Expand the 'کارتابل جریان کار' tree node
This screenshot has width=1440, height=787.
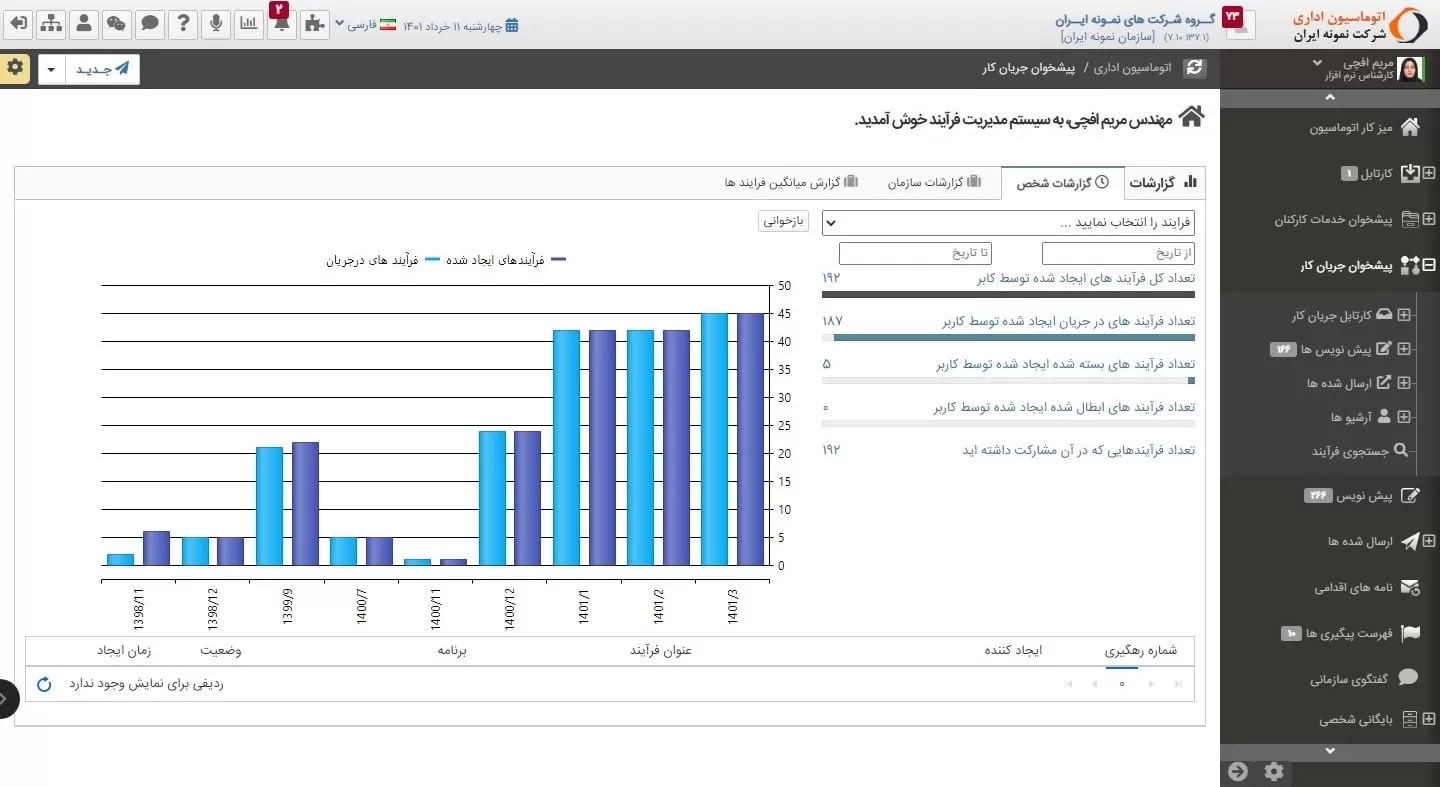[x=1404, y=316]
